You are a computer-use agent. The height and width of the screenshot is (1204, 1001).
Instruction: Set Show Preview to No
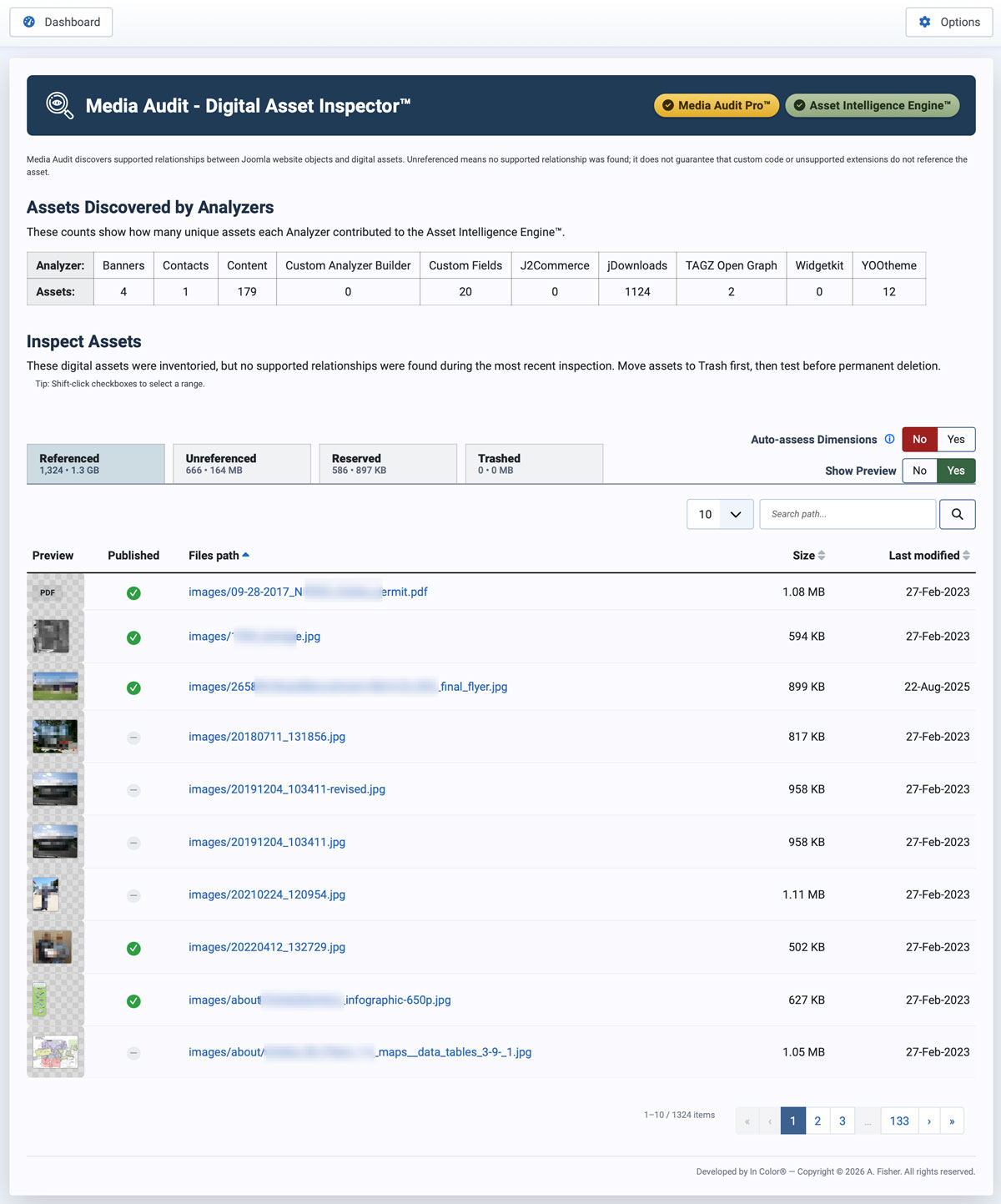[919, 471]
